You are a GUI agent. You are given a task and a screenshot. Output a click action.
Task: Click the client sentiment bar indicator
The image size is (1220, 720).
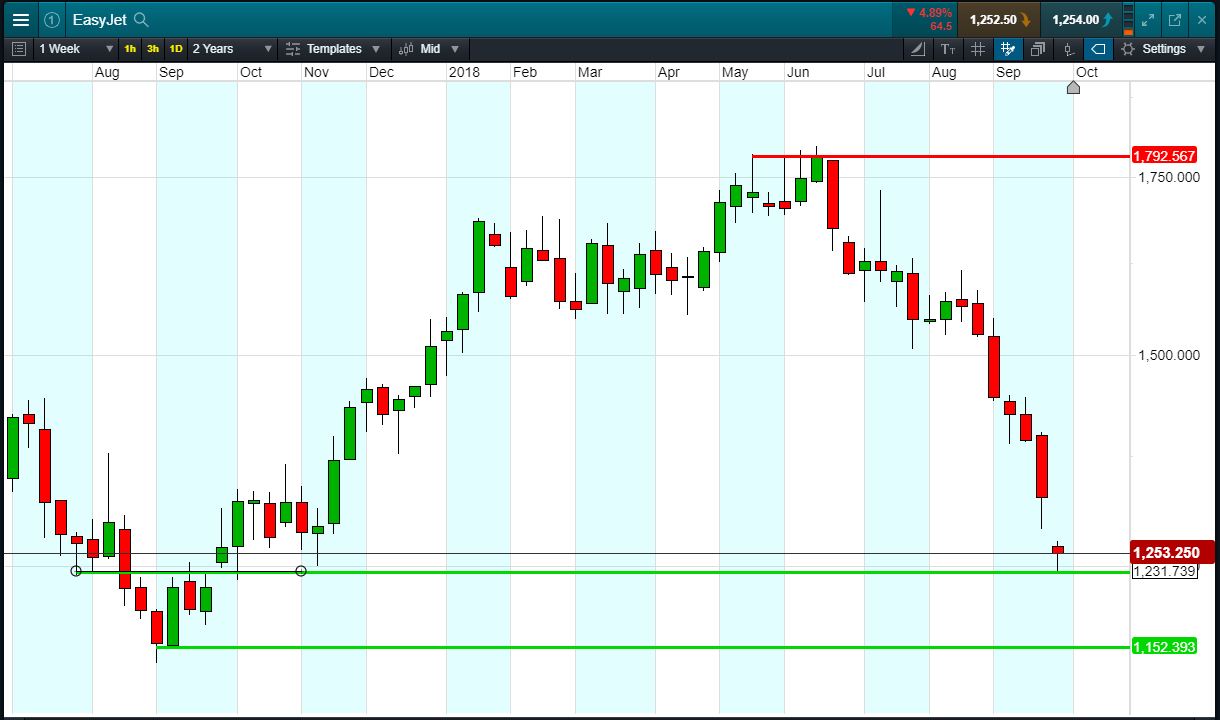pos(1129,19)
